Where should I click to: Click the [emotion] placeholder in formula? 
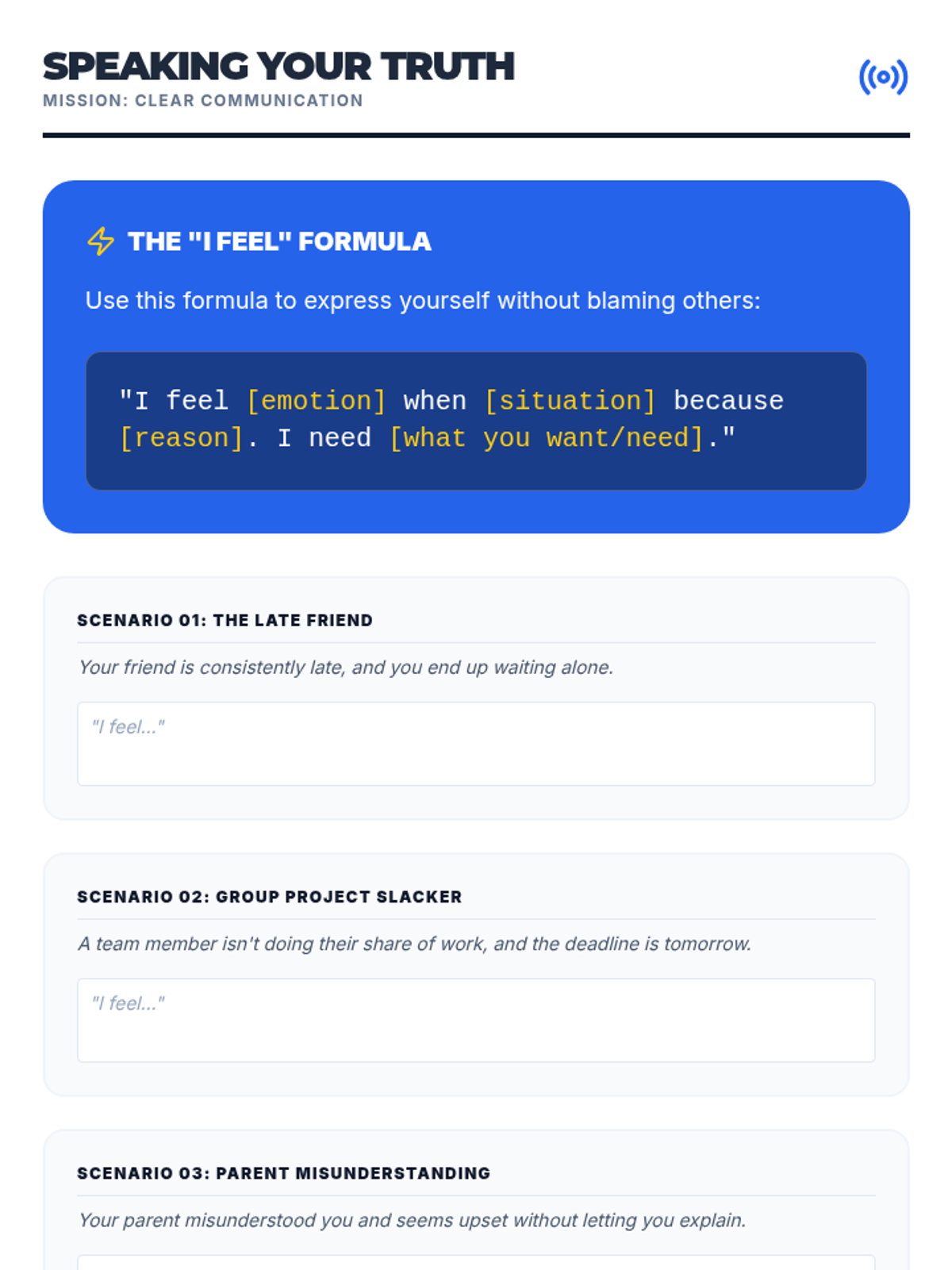tap(316, 401)
